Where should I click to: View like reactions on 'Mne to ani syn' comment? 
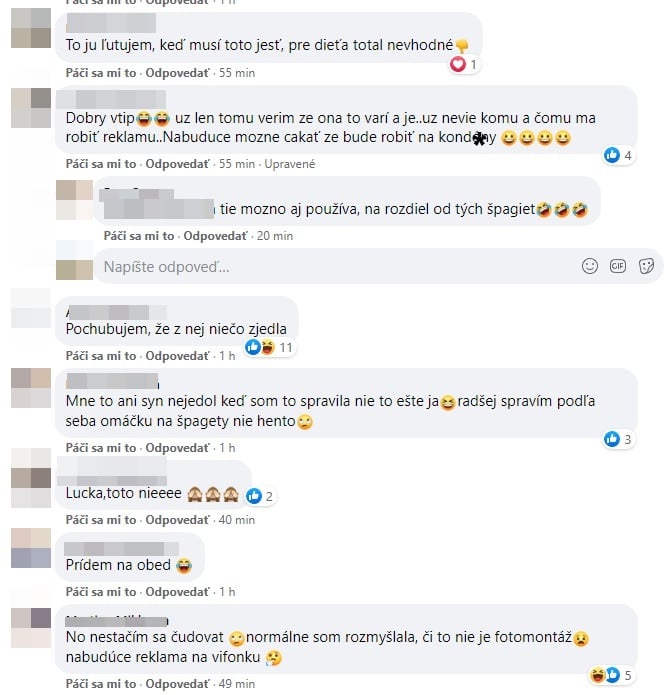619,439
